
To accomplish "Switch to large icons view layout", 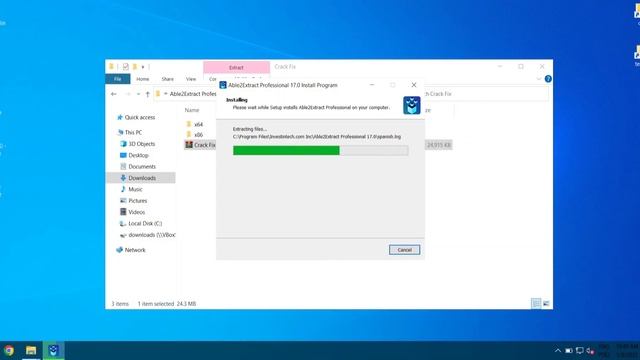I will tap(546, 303).
